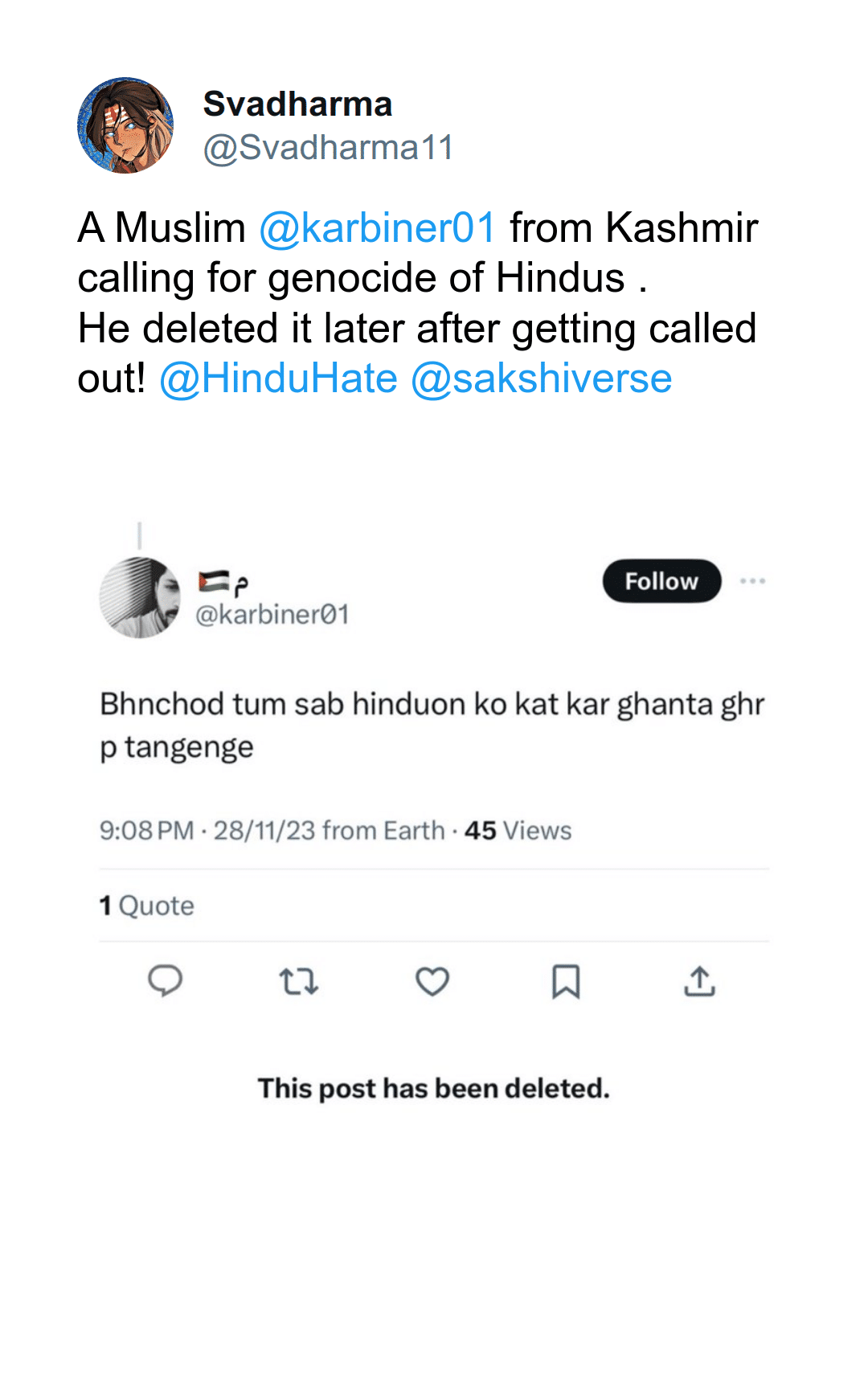Screen dimensions: 868x1379
Task: Click the @Svadharma11 handle
Action: [x=328, y=148]
